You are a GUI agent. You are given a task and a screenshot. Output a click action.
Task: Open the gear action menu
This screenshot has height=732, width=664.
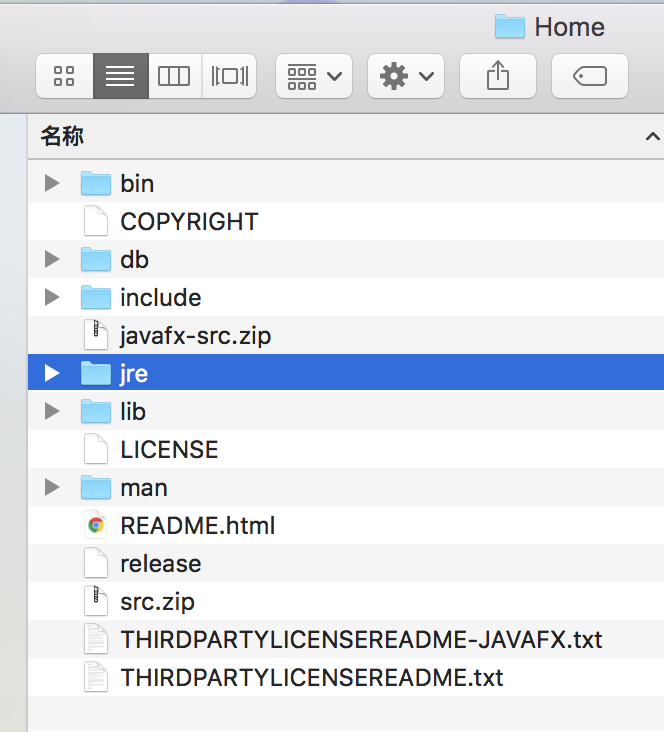[406, 76]
